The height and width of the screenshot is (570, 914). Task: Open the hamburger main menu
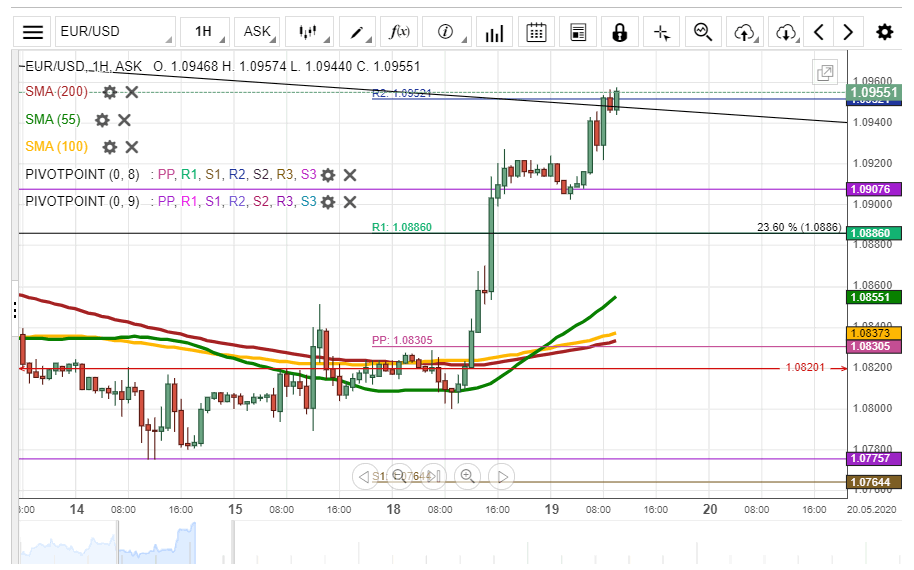pyautogui.click(x=33, y=31)
